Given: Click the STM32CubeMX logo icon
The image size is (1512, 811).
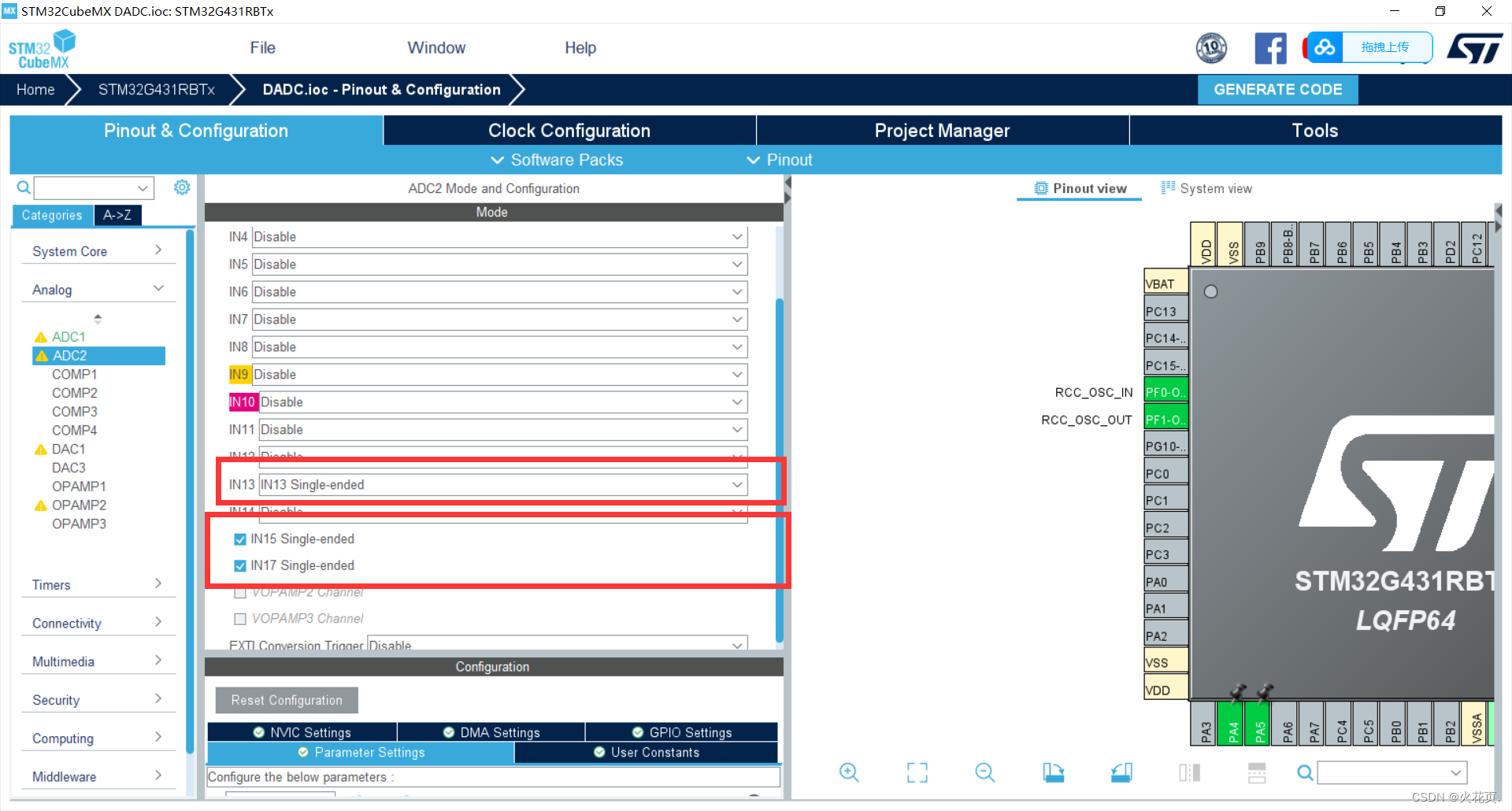Looking at the screenshot, I should [42, 49].
